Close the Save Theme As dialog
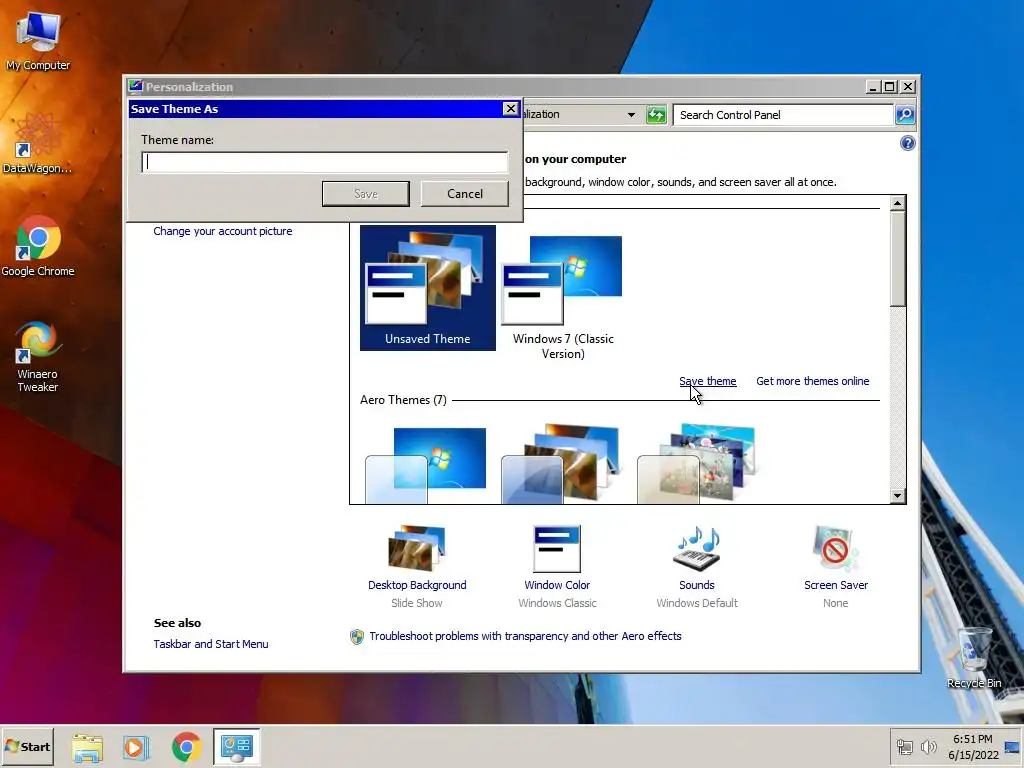This screenshot has width=1024, height=768. point(511,108)
